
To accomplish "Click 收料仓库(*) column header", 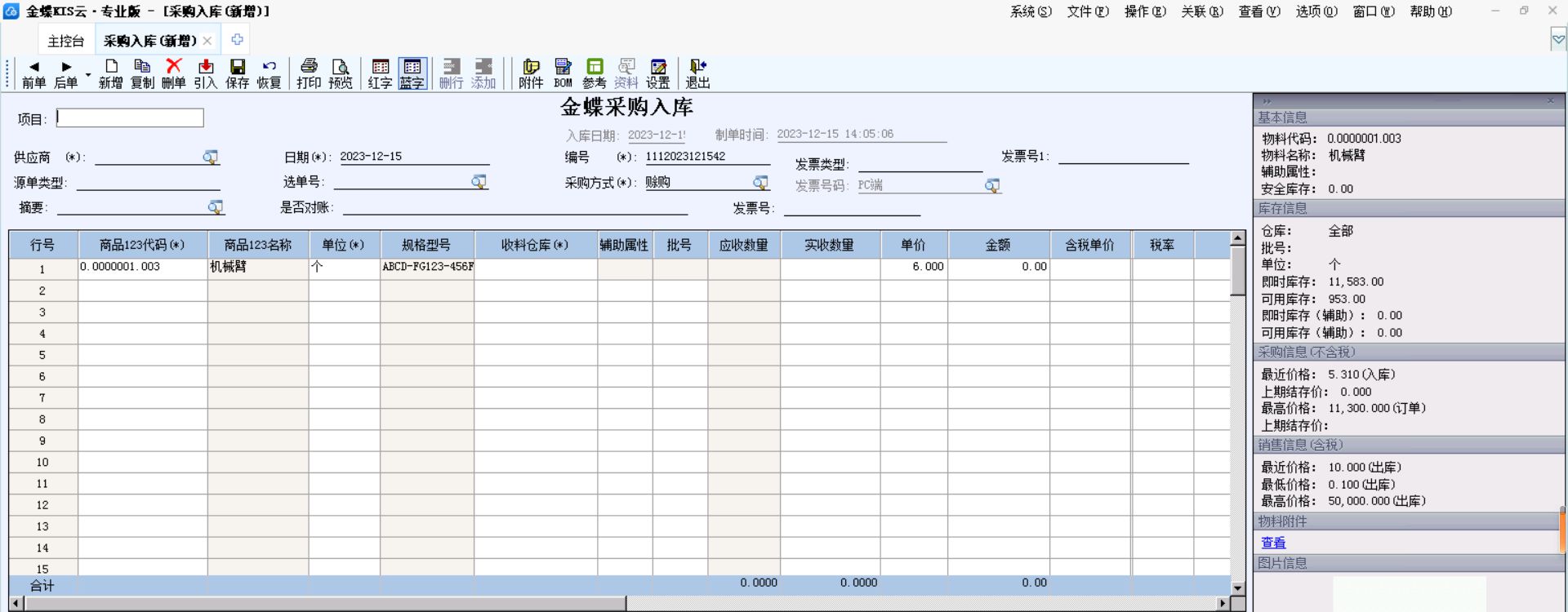I will (535, 245).
